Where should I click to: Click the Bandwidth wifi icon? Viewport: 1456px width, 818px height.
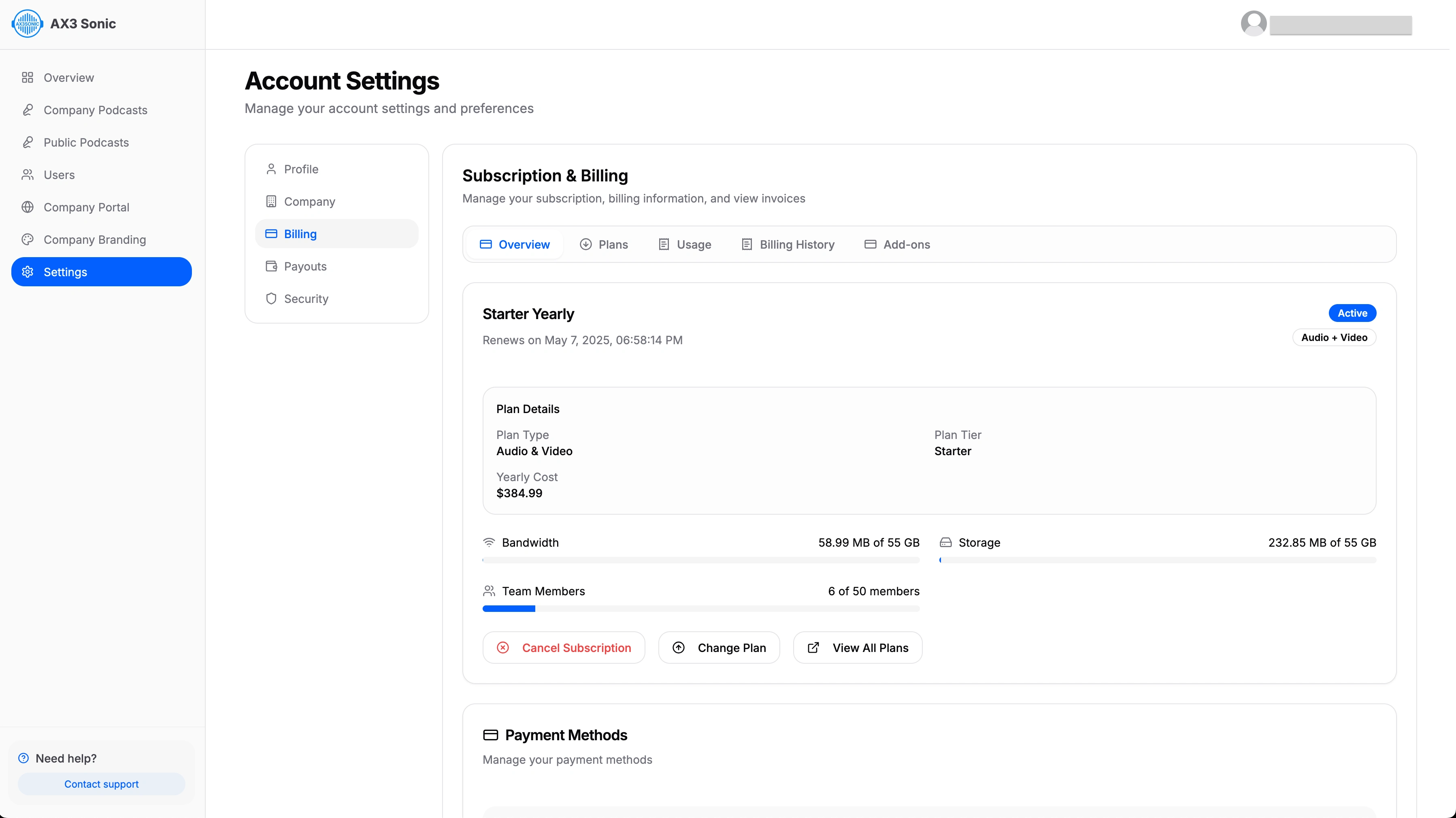coord(489,542)
